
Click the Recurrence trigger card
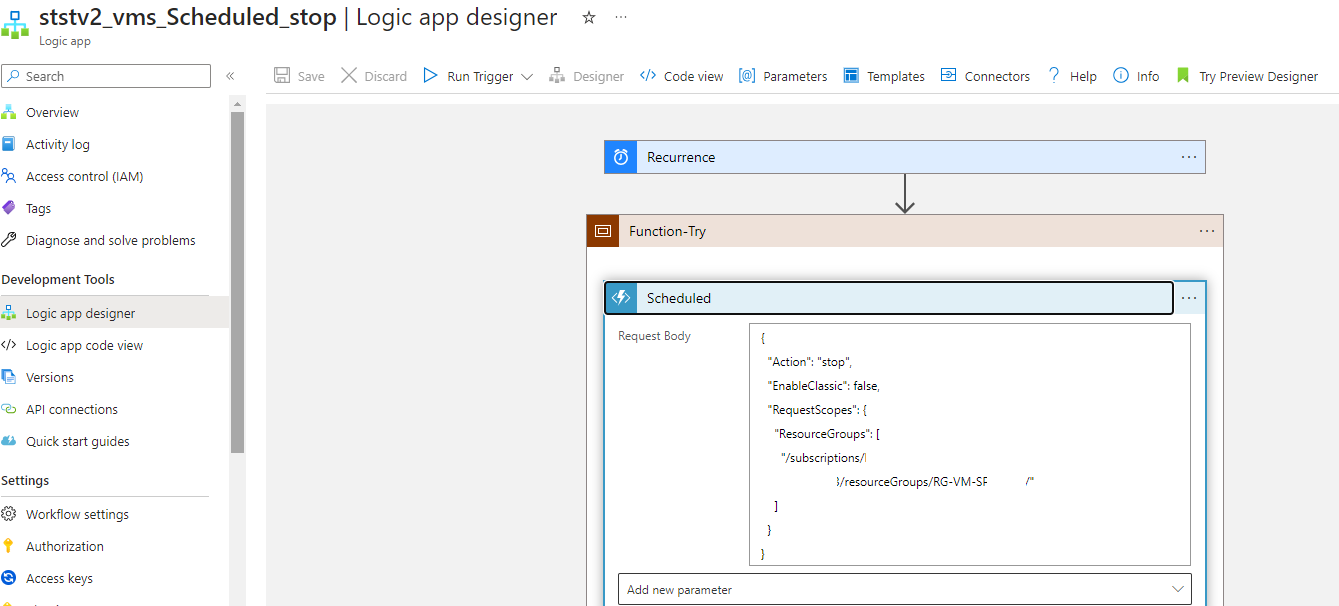[905, 157]
